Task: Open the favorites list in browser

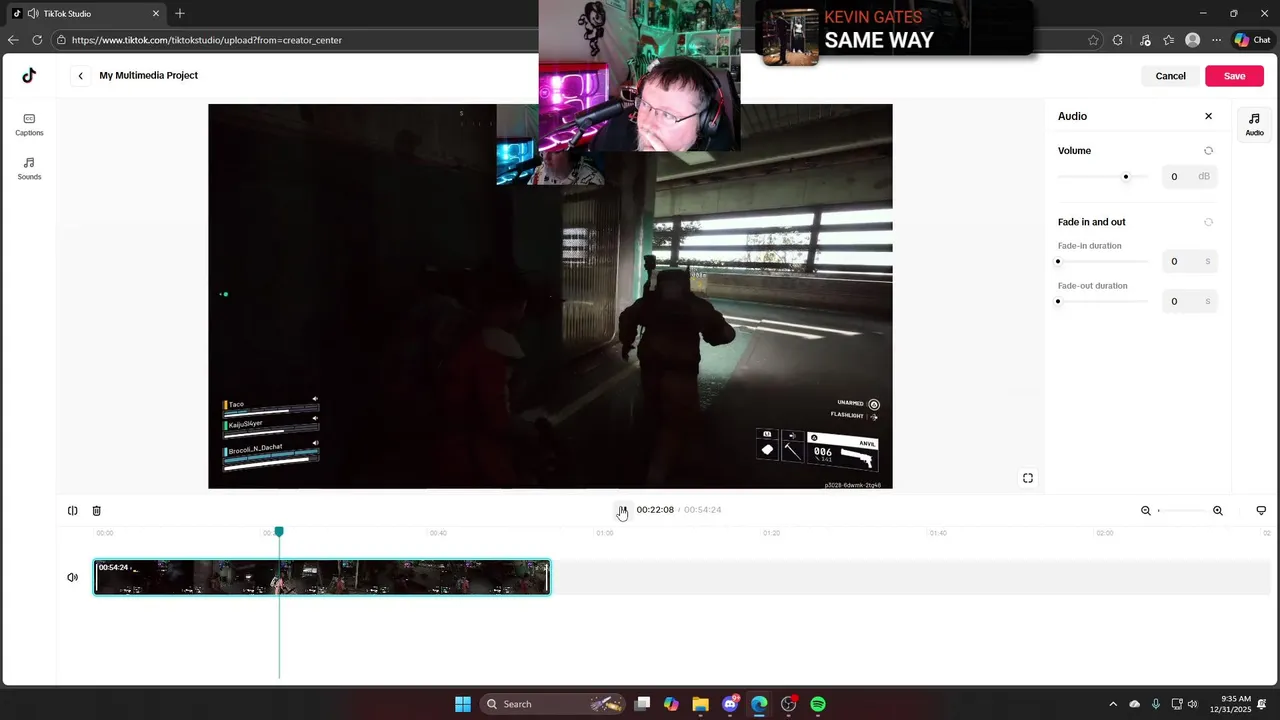Action: (1168, 40)
